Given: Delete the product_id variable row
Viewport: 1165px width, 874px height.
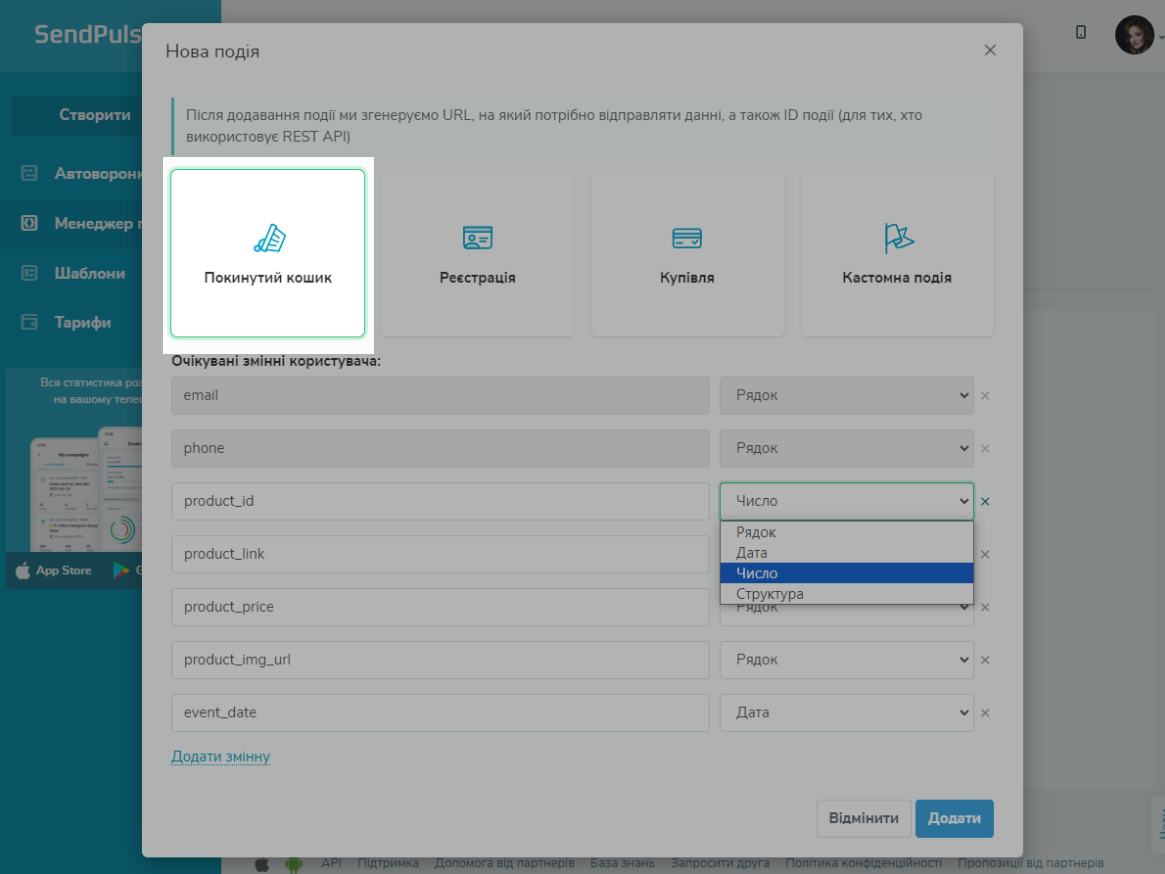Looking at the screenshot, I should tap(985, 502).
